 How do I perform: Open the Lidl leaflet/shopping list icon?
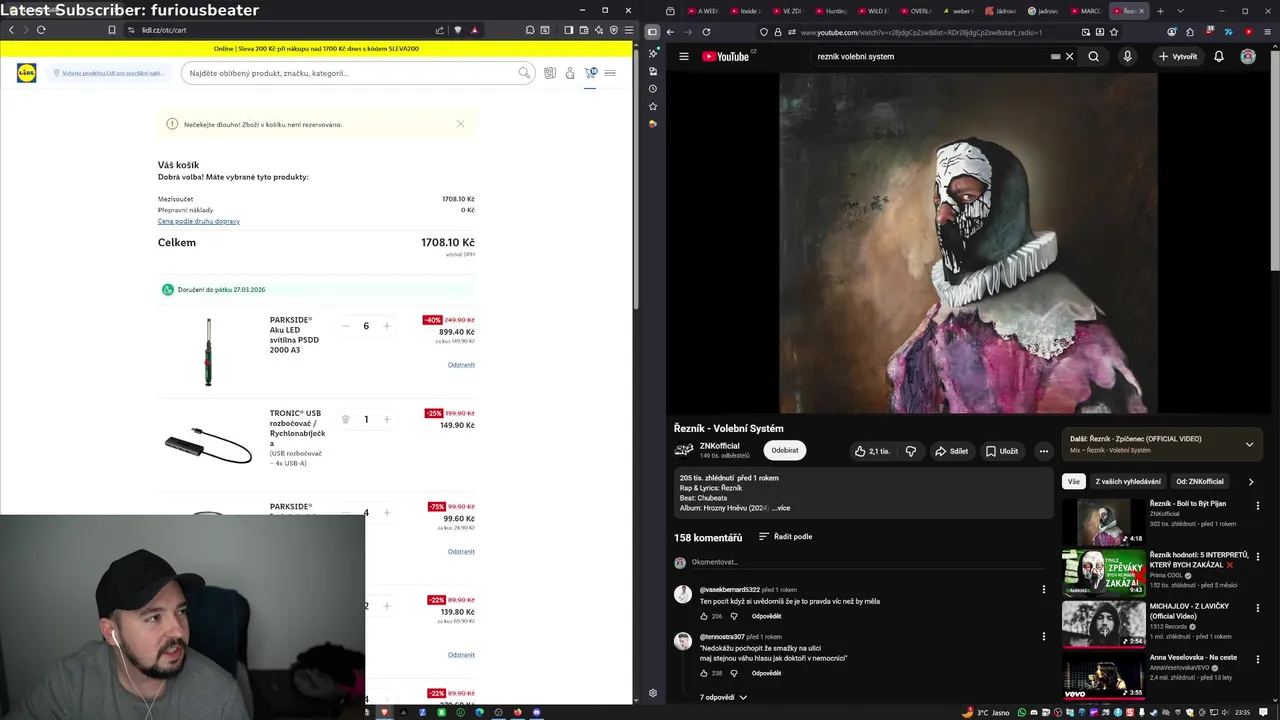pyautogui.click(x=550, y=73)
